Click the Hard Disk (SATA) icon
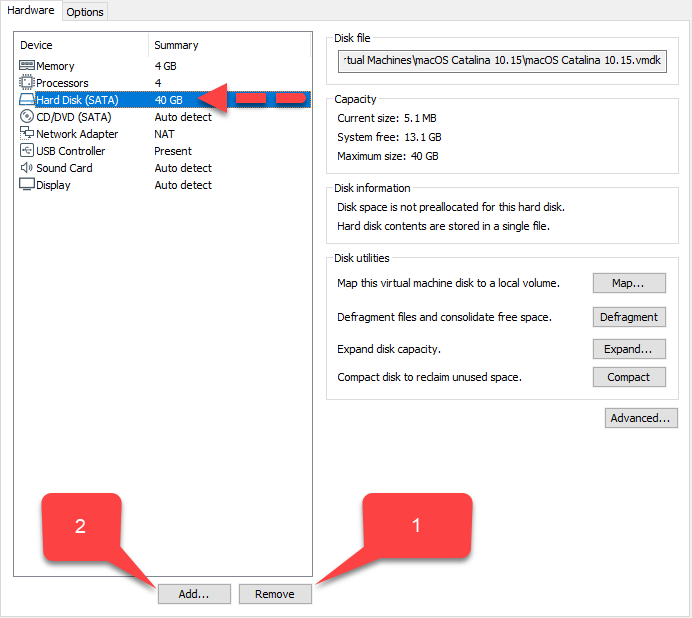Screen dimensions: 692x618 27,100
